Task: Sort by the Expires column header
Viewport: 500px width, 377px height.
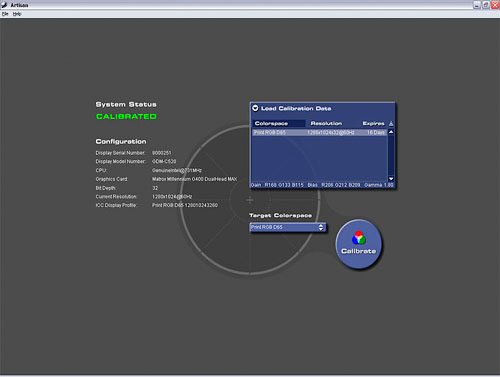Action: pyautogui.click(x=373, y=123)
